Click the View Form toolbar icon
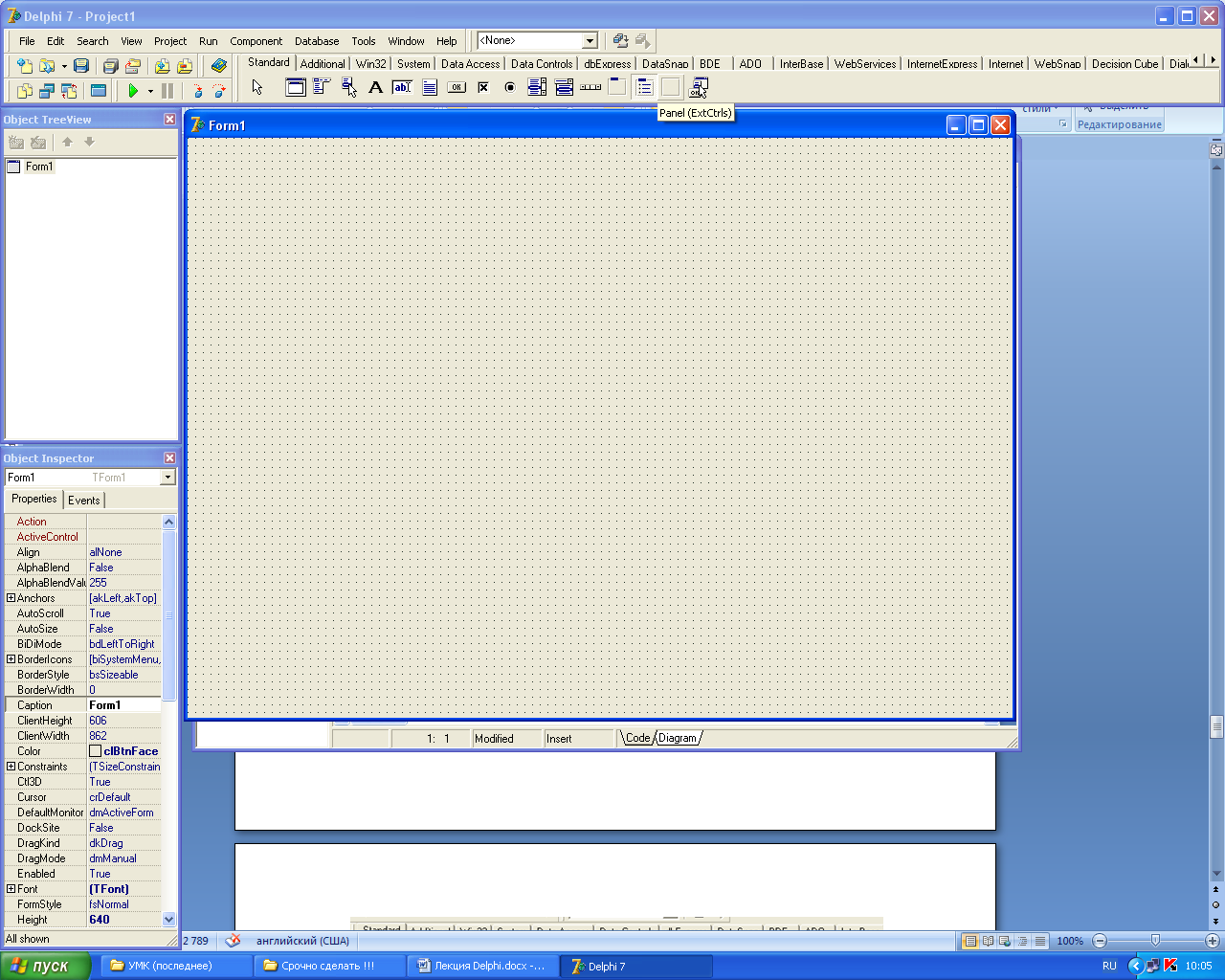This screenshot has height=980, width=1225. click(46, 91)
